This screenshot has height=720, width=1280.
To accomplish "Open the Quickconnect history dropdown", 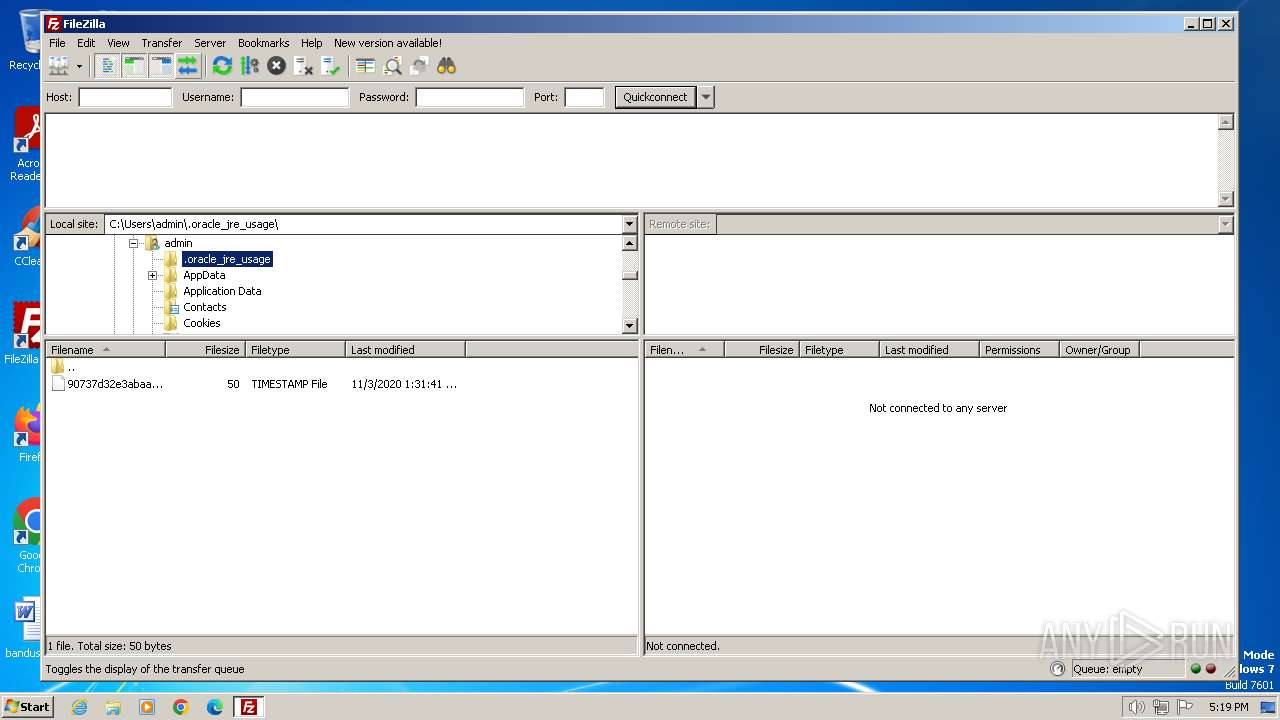I will pos(706,97).
